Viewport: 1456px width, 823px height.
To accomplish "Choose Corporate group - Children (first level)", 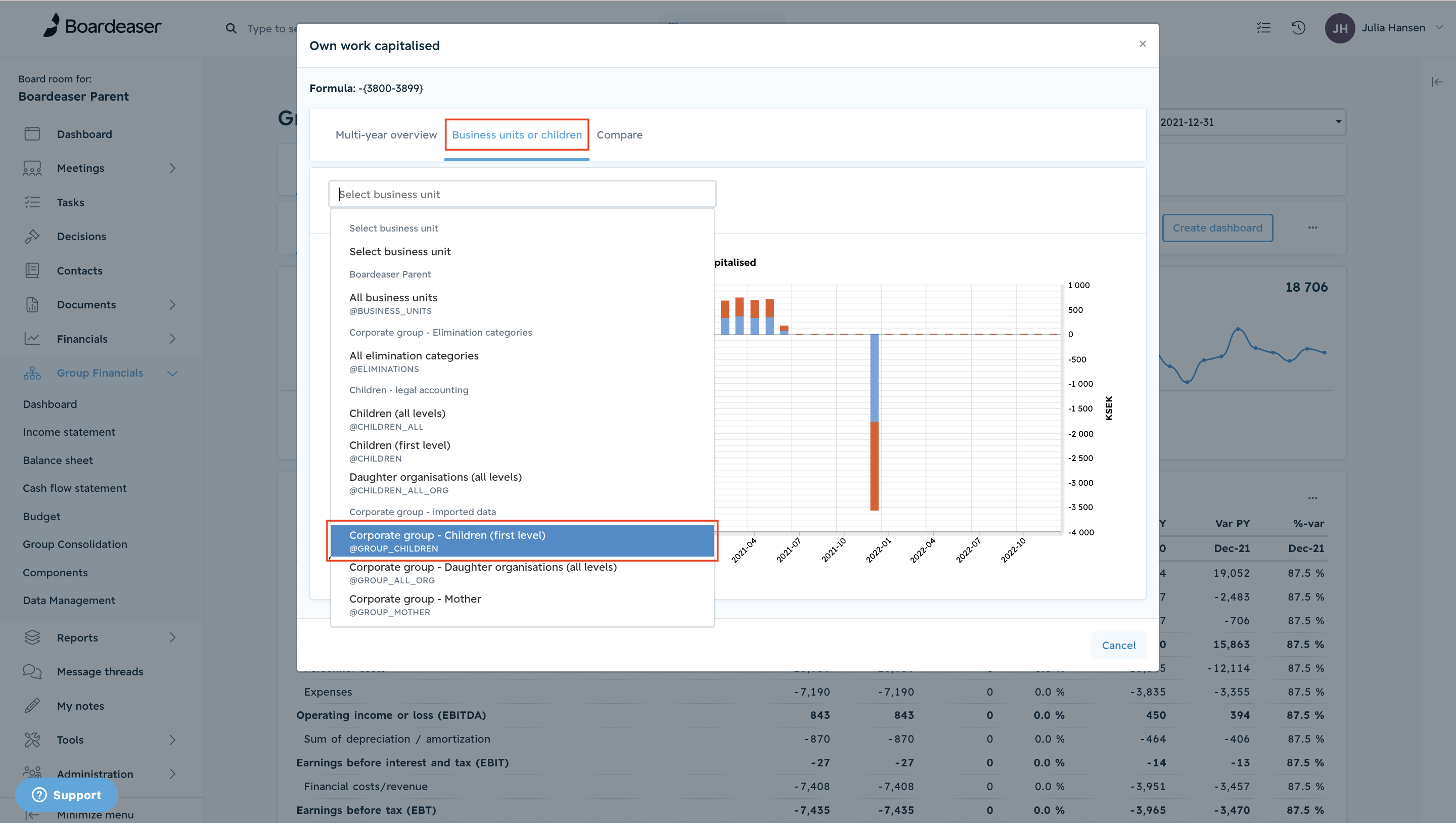I will coord(522,541).
